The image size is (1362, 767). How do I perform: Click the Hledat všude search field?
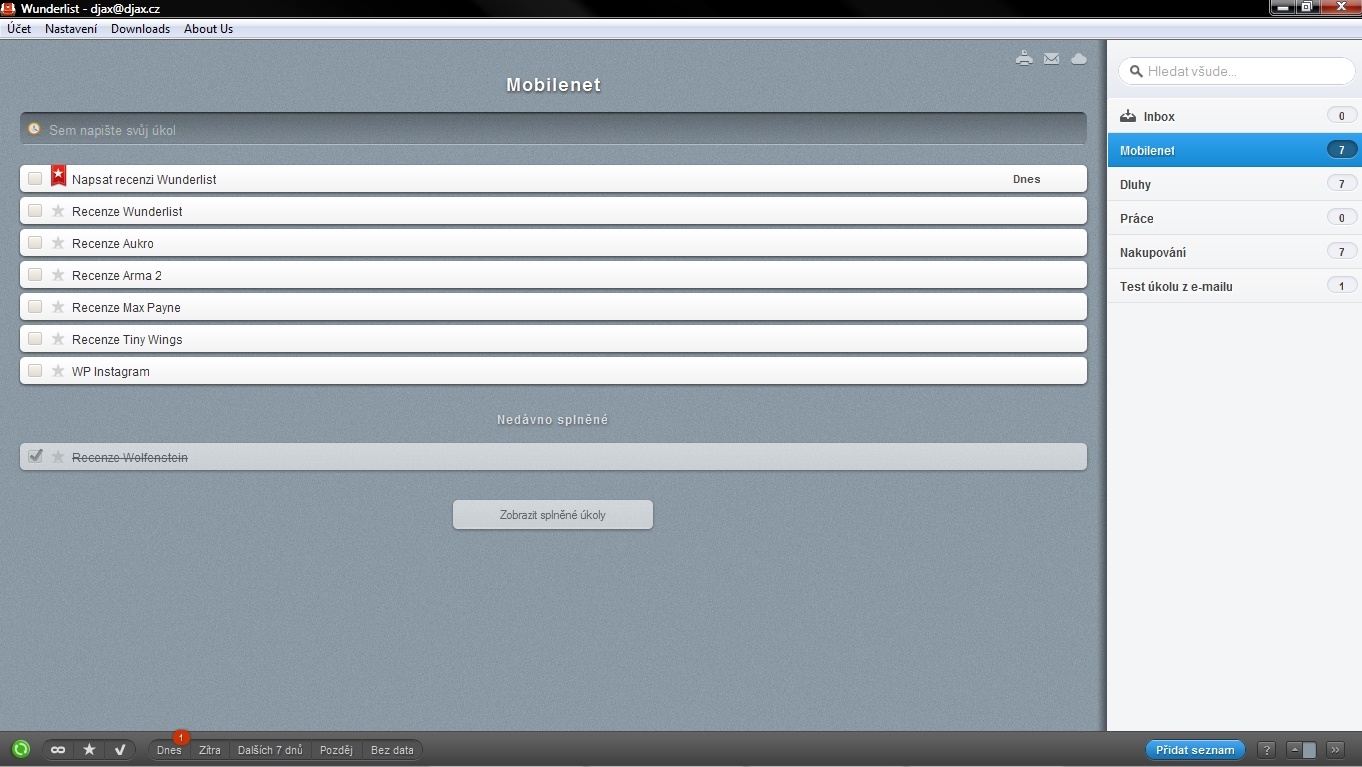[1237, 71]
